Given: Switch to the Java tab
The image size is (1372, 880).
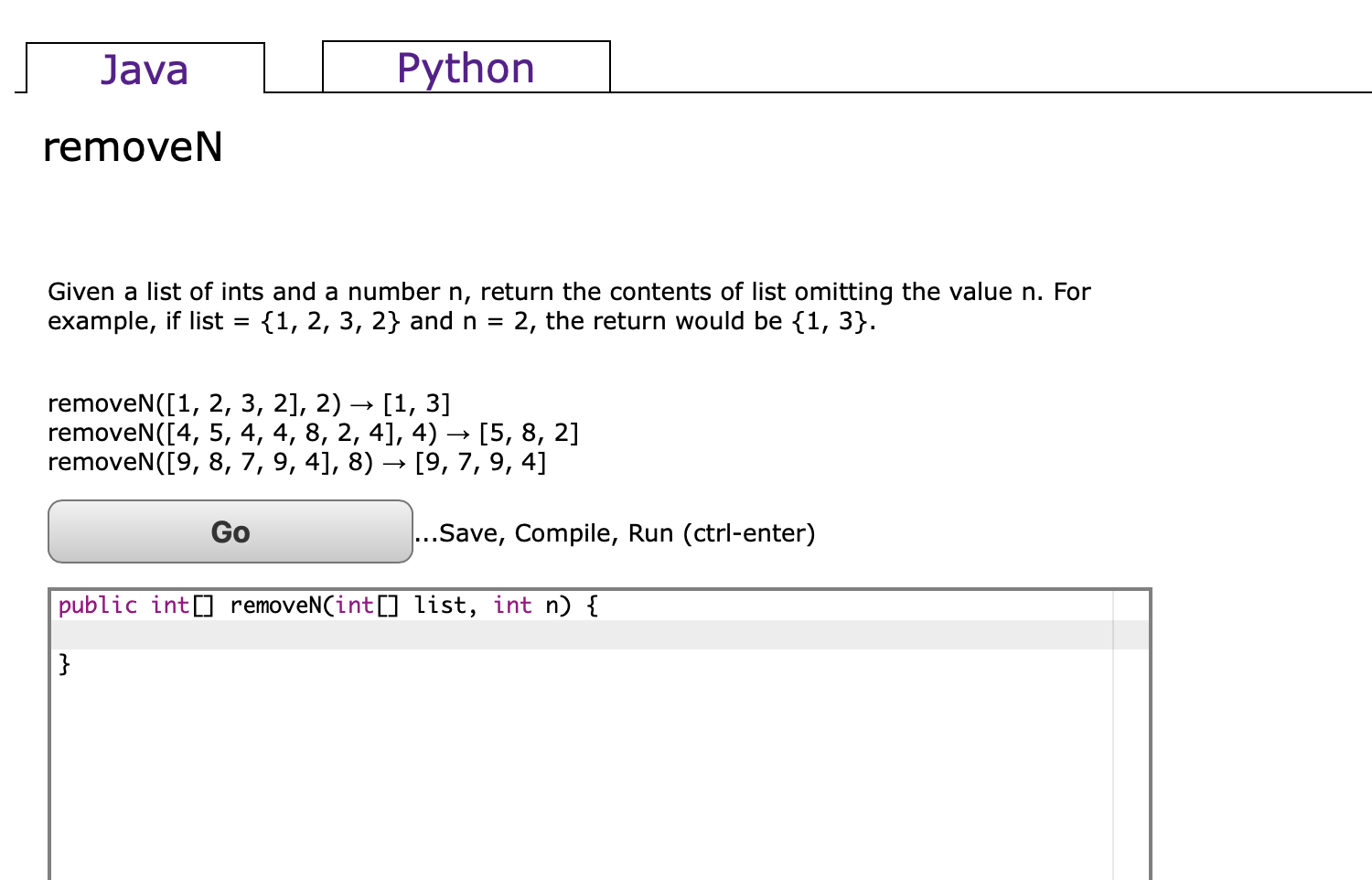Looking at the screenshot, I should 145,69.
